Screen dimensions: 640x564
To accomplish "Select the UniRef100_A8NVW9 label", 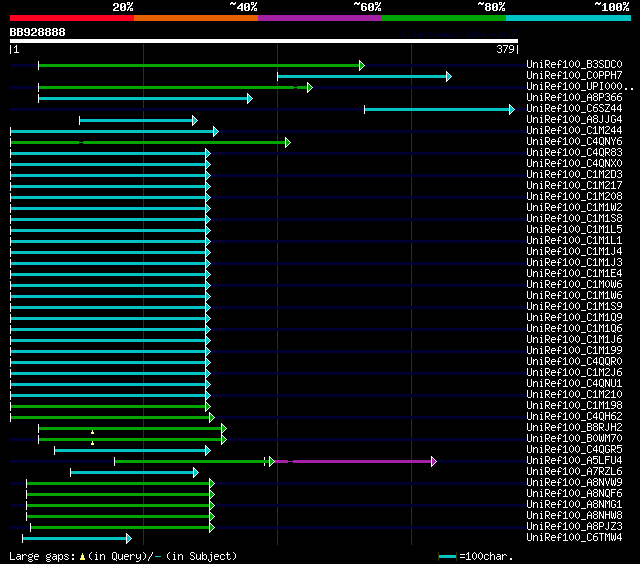I will tap(574, 483).
